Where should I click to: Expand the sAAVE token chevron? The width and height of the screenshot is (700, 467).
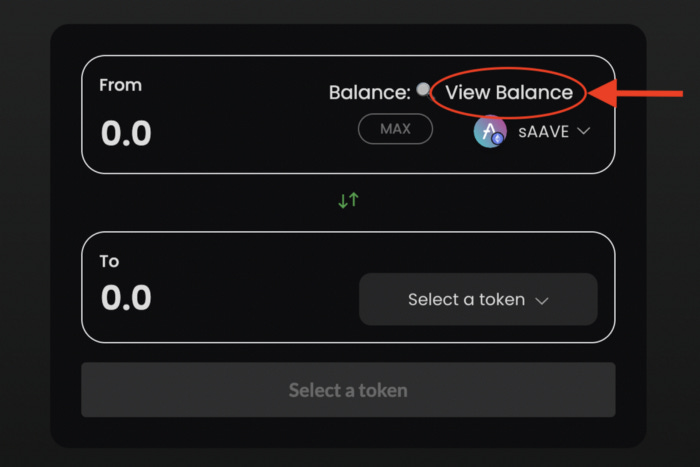[583, 131]
